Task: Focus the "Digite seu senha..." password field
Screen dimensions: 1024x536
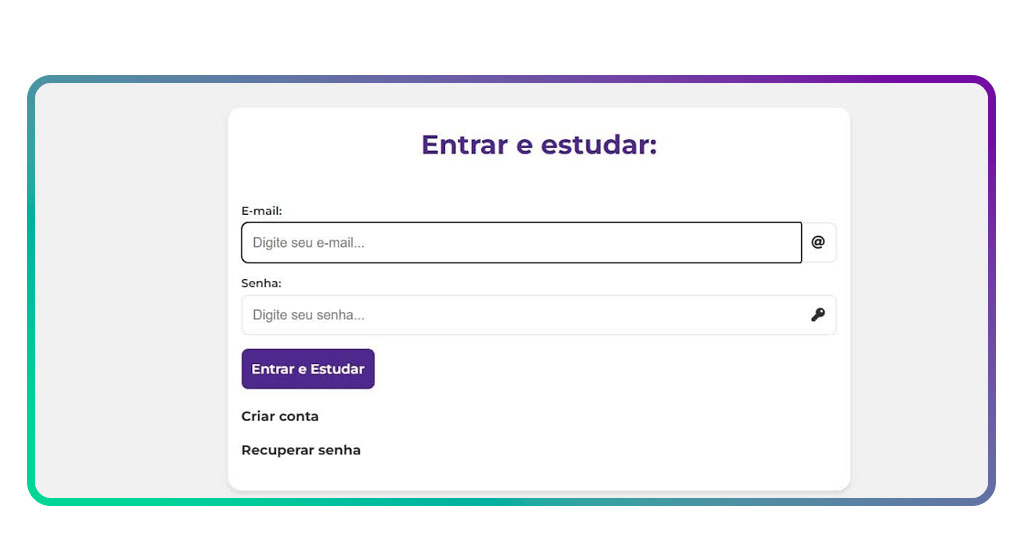Action: pyautogui.click(x=520, y=315)
